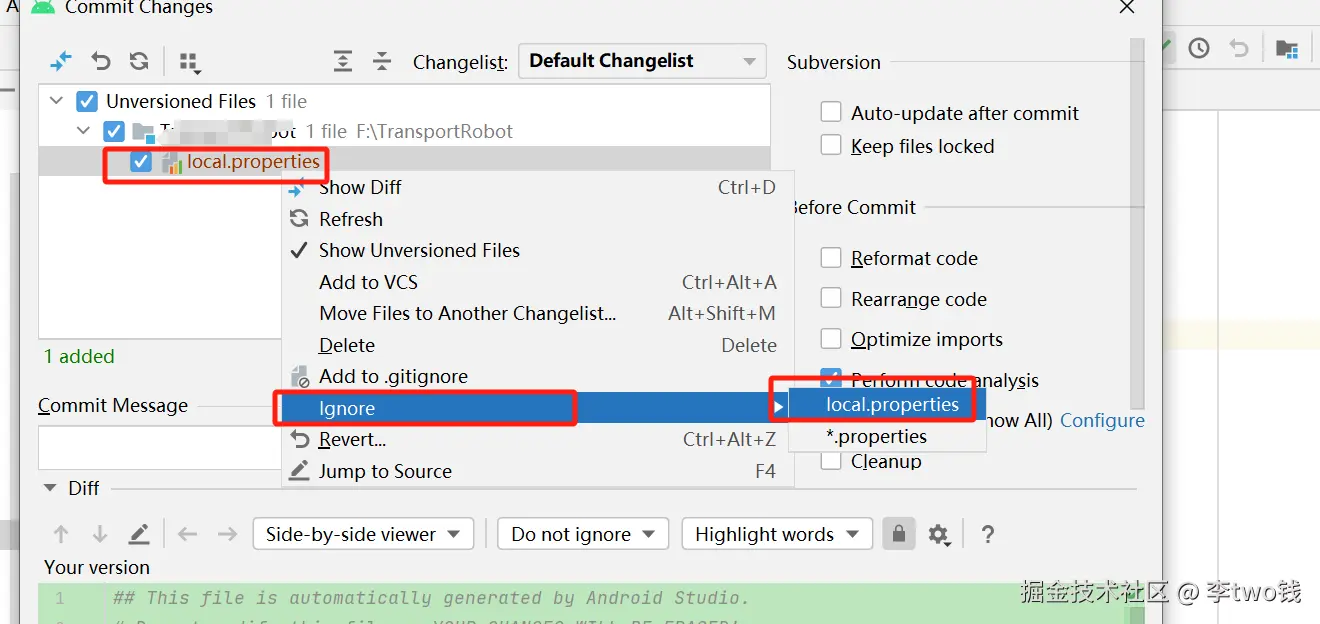Open the Default Changelist dropdown
Screen dimensions: 1320x624
pos(642,61)
